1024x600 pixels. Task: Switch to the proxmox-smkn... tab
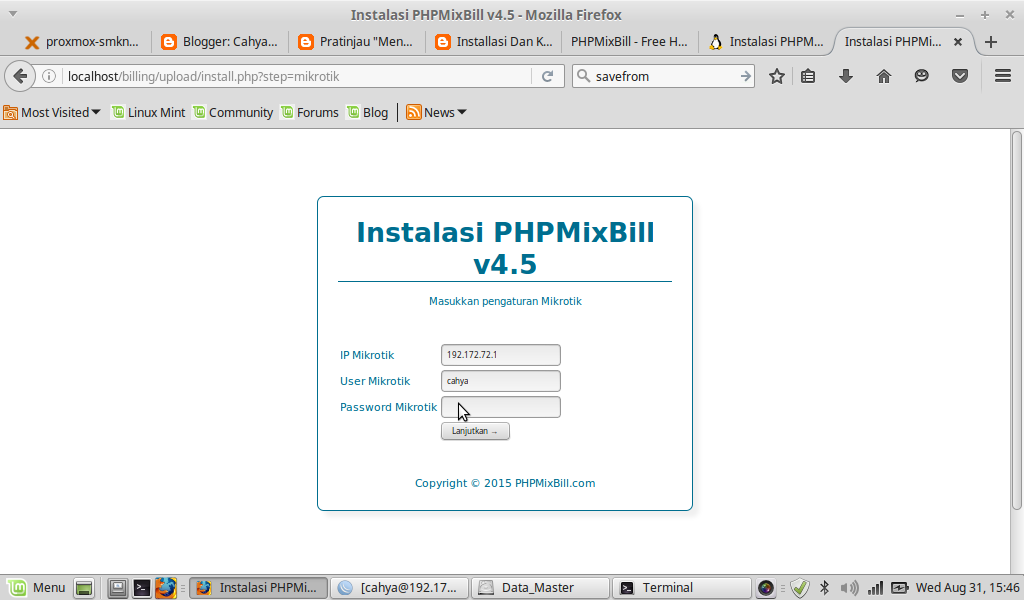click(x=81, y=42)
